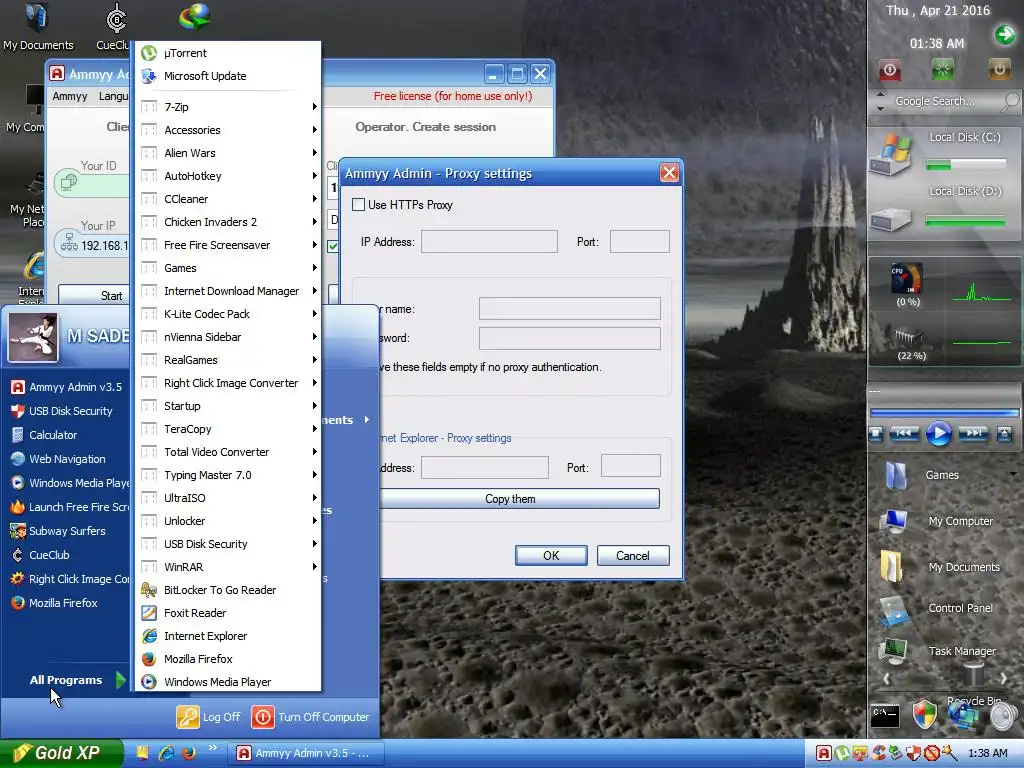1024x768 pixels.
Task: Start Subway Surfers from Start menu
Action: (68, 531)
